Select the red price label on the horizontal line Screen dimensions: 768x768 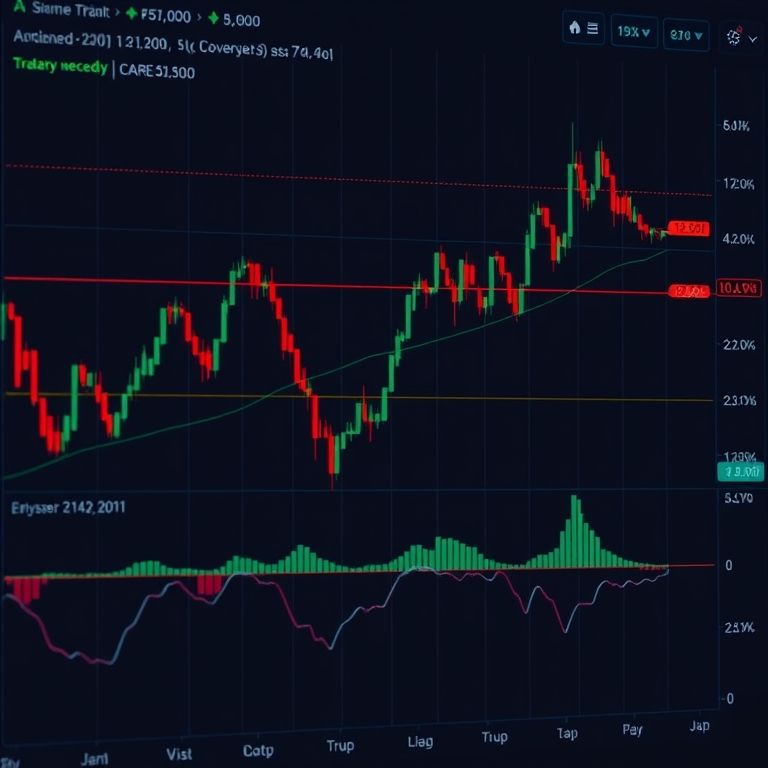click(x=688, y=291)
